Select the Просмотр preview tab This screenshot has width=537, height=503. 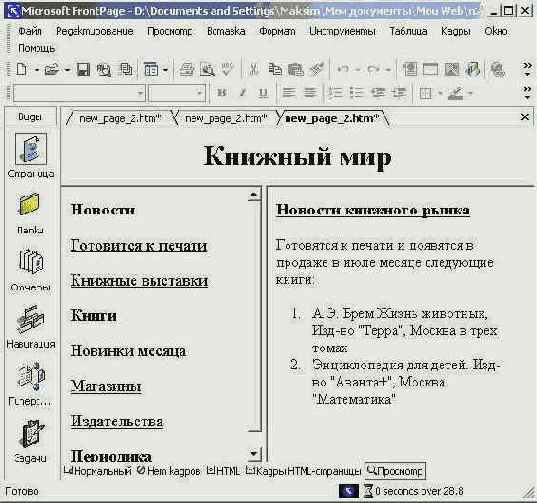tap(395, 471)
